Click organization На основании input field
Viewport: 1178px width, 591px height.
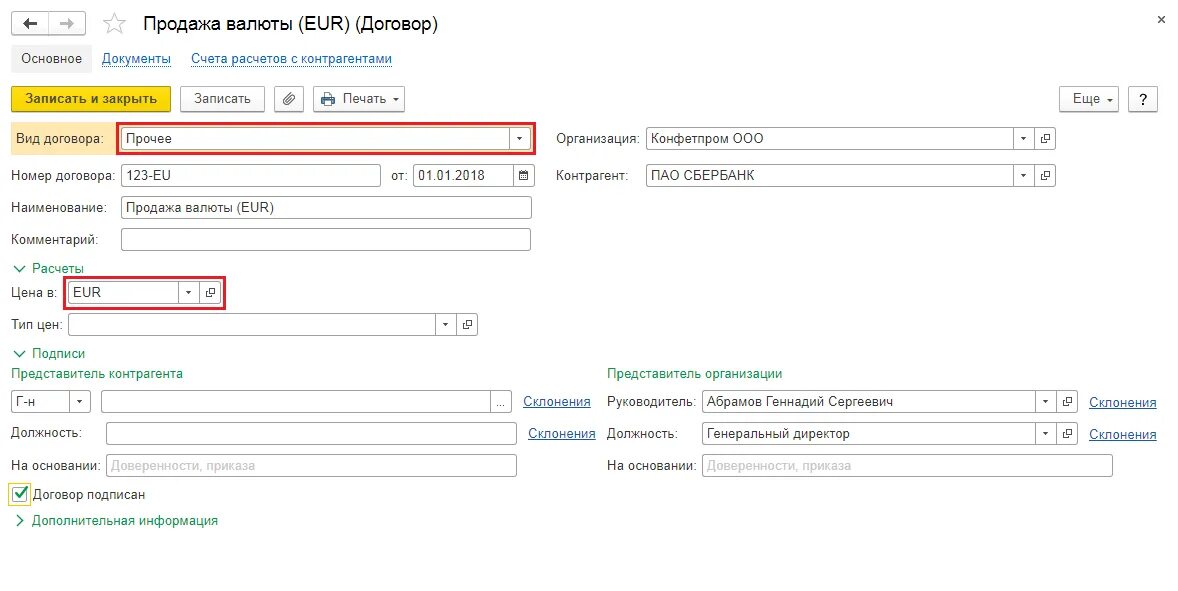[x=908, y=466]
